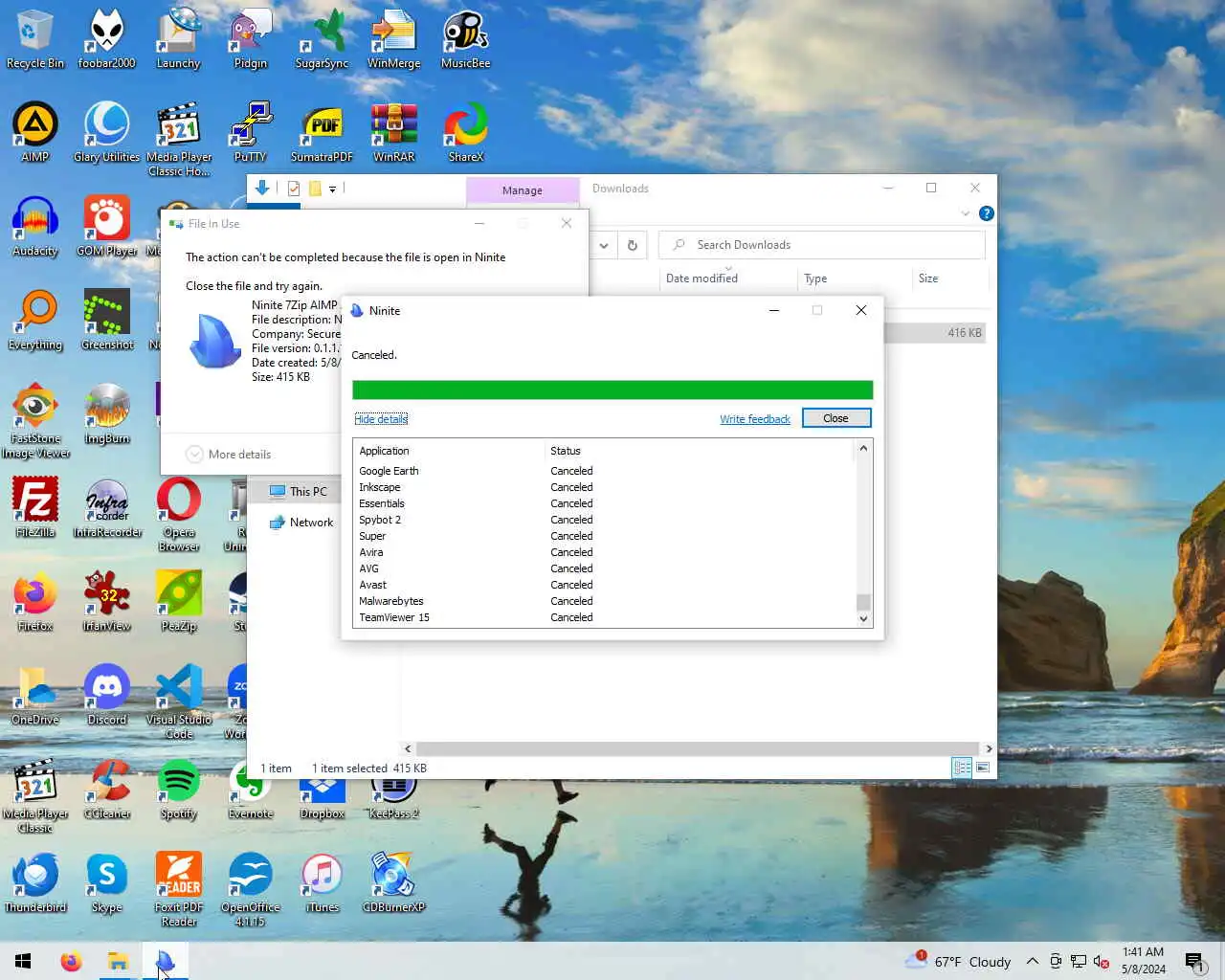Open the quick access toolbar dropdown
This screenshot has height=980, width=1225.
(x=332, y=189)
